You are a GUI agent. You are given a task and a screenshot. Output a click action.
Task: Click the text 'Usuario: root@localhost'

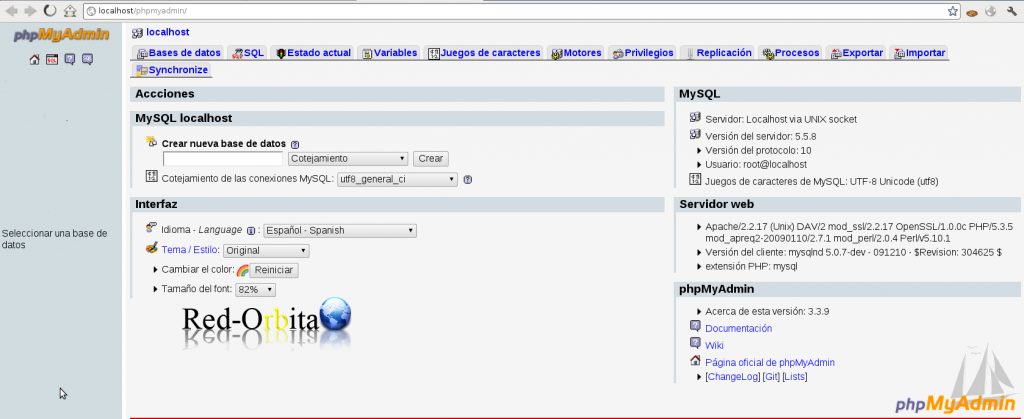click(756, 164)
